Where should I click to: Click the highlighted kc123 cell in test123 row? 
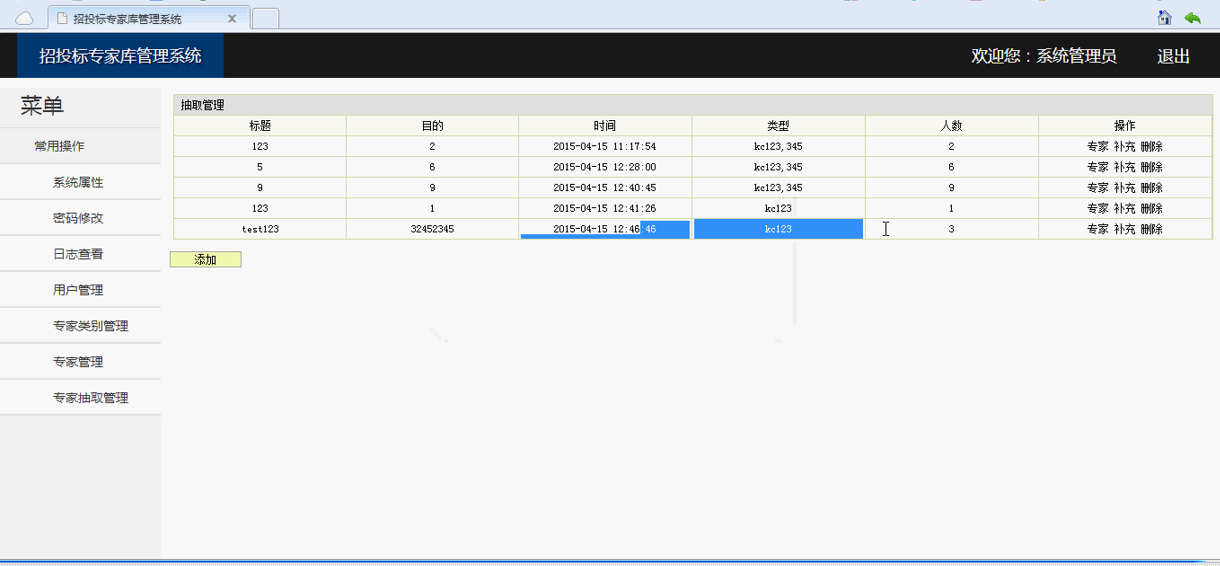(778, 229)
